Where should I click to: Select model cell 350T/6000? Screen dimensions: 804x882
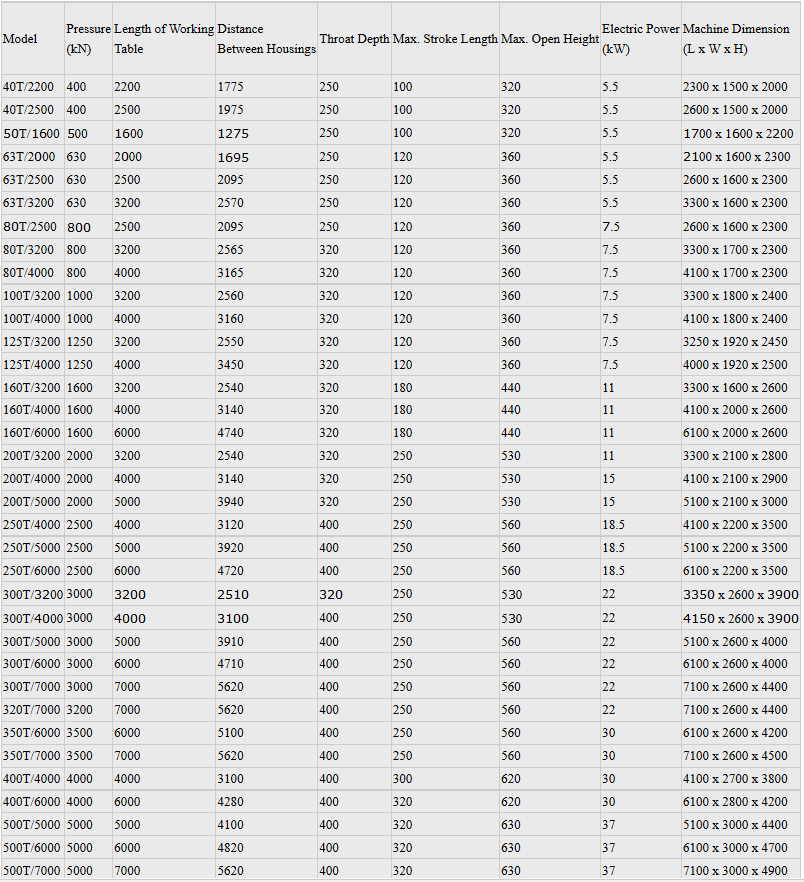coord(32,733)
